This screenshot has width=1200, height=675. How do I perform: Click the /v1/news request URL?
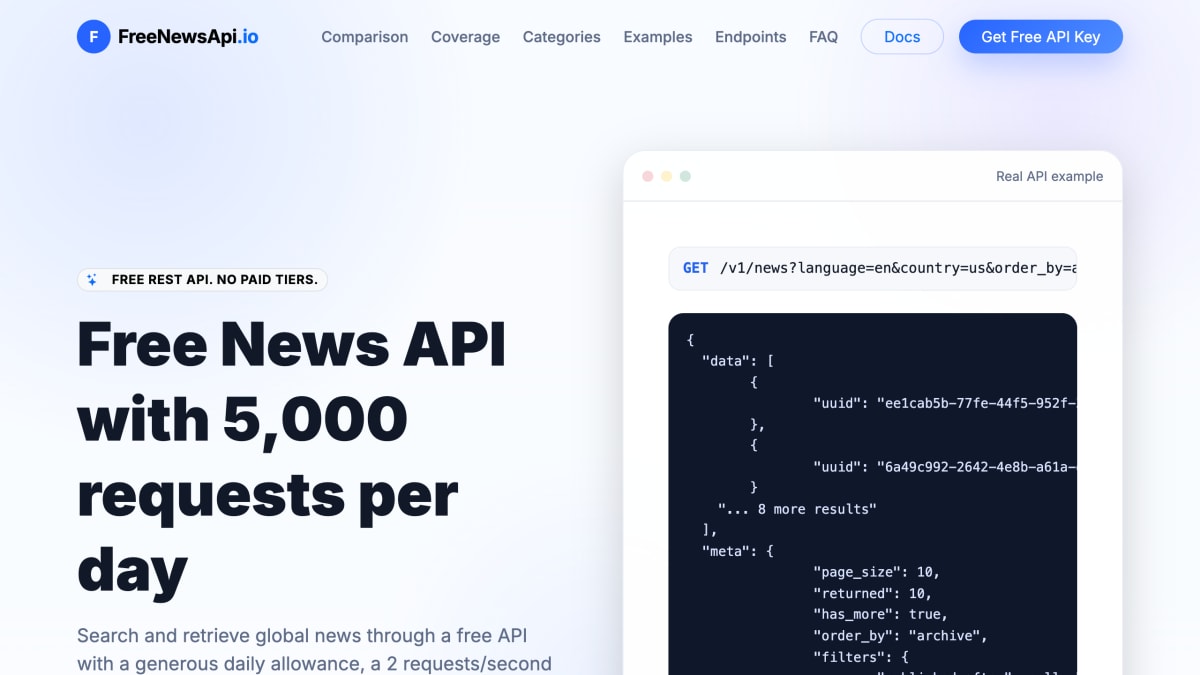[x=898, y=268]
